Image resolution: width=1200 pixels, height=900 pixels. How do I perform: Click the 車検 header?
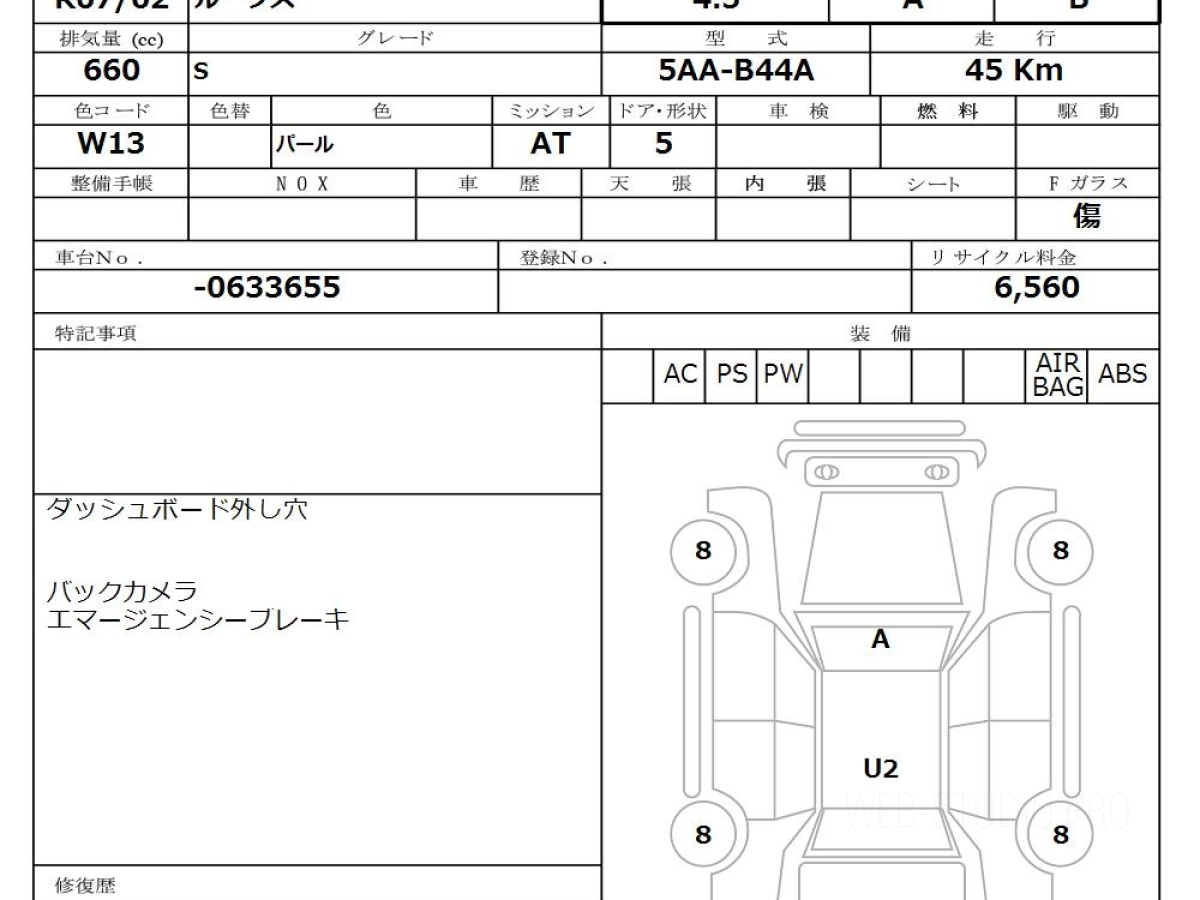(798, 111)
